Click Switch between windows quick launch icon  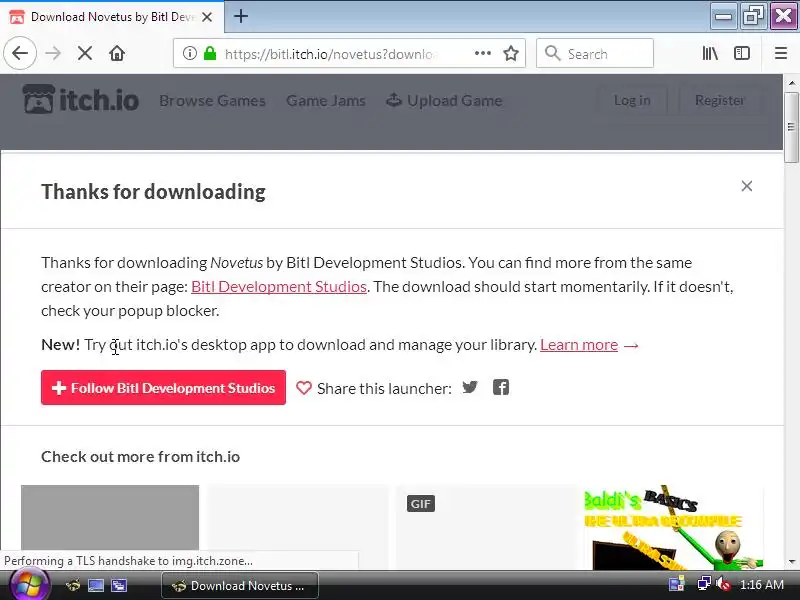[119, 585]
